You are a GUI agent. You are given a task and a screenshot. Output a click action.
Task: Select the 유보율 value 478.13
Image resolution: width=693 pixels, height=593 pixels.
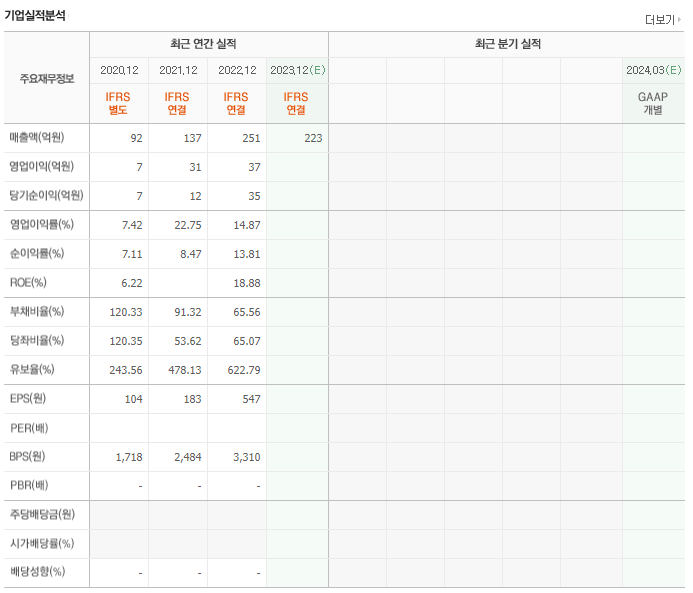(185, 370)
